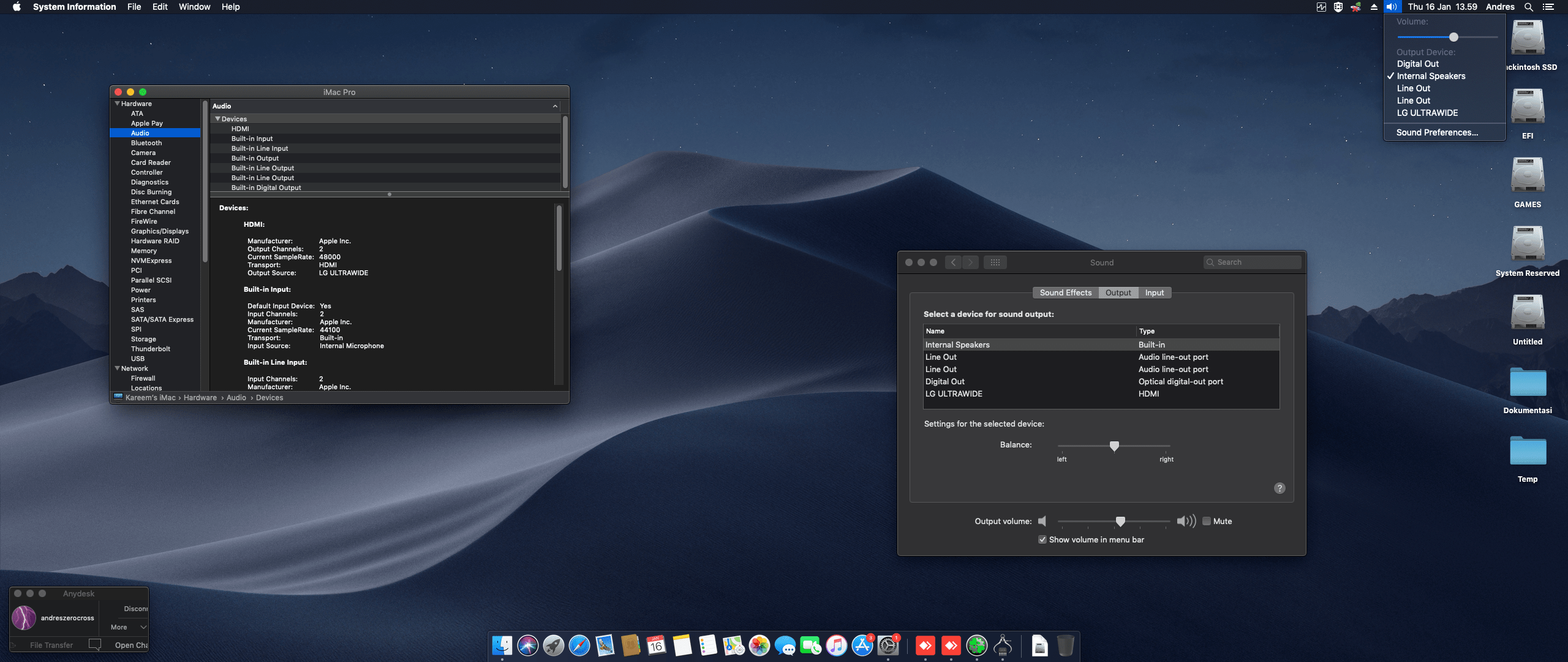Select Graphics/Displays in sidebar
This screenshot has width=1568, height=662.
(x=159, y=231)
